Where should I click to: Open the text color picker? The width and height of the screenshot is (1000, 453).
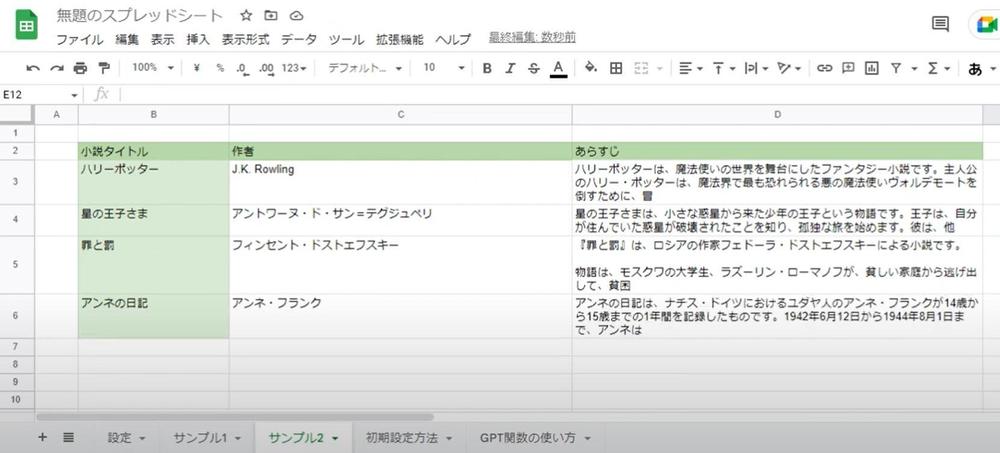[x=559, y=68]
